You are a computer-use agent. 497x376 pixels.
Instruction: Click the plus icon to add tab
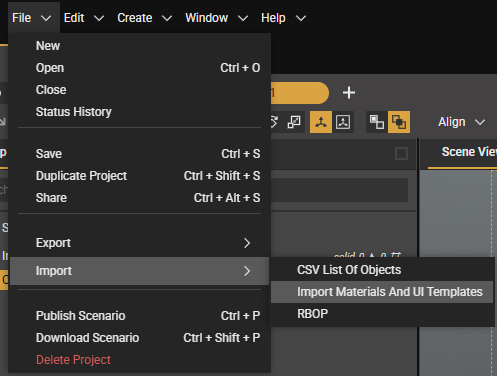pyautogui.click(x=349, y=93)
